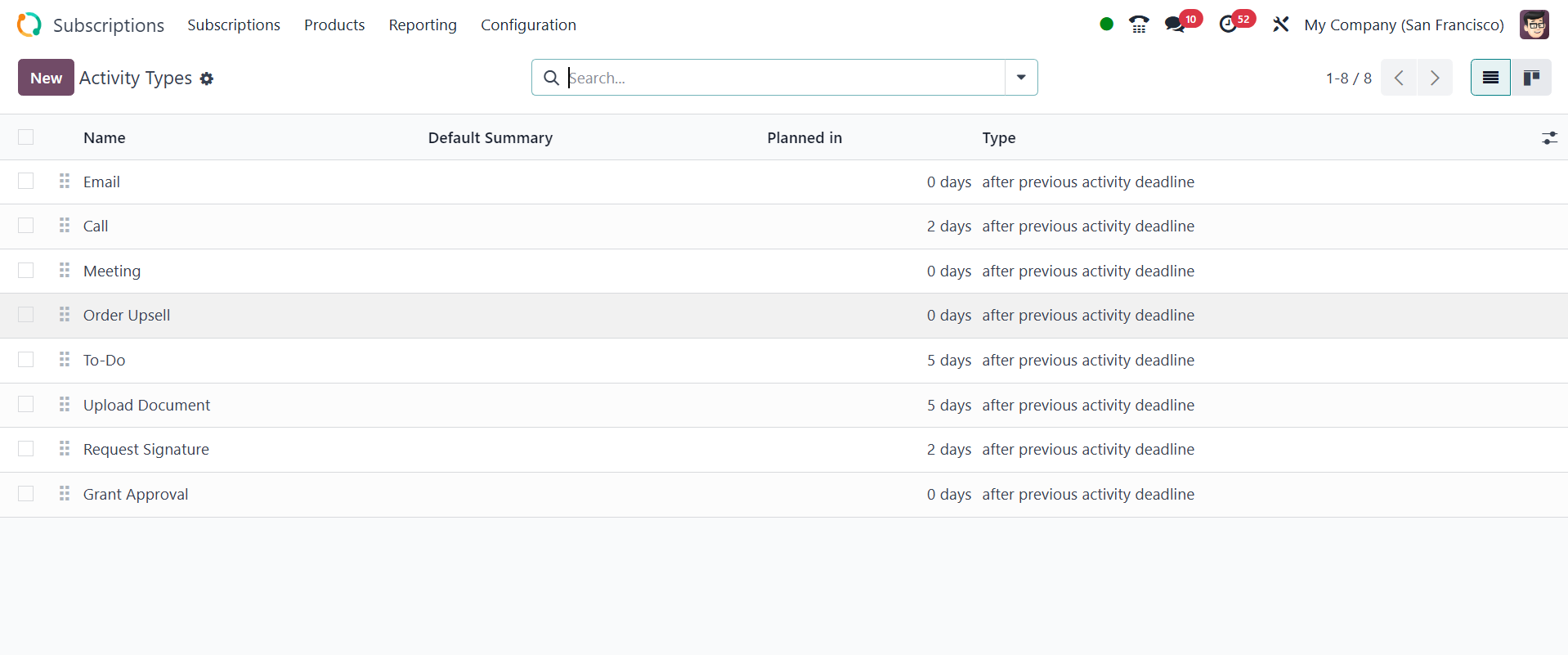1568x655 pixels.
Task: Select the Order Upsell row checkbox
Action: click(26, 315)
